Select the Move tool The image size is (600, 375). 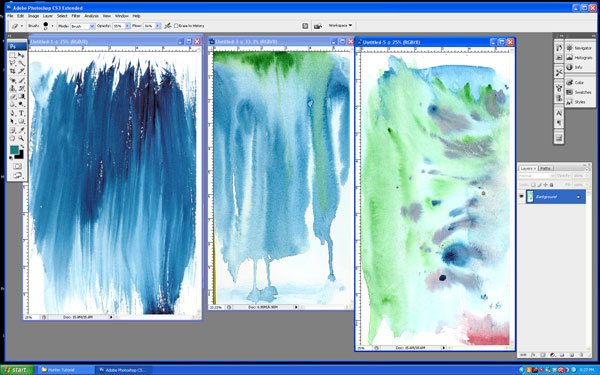point(21,55)
